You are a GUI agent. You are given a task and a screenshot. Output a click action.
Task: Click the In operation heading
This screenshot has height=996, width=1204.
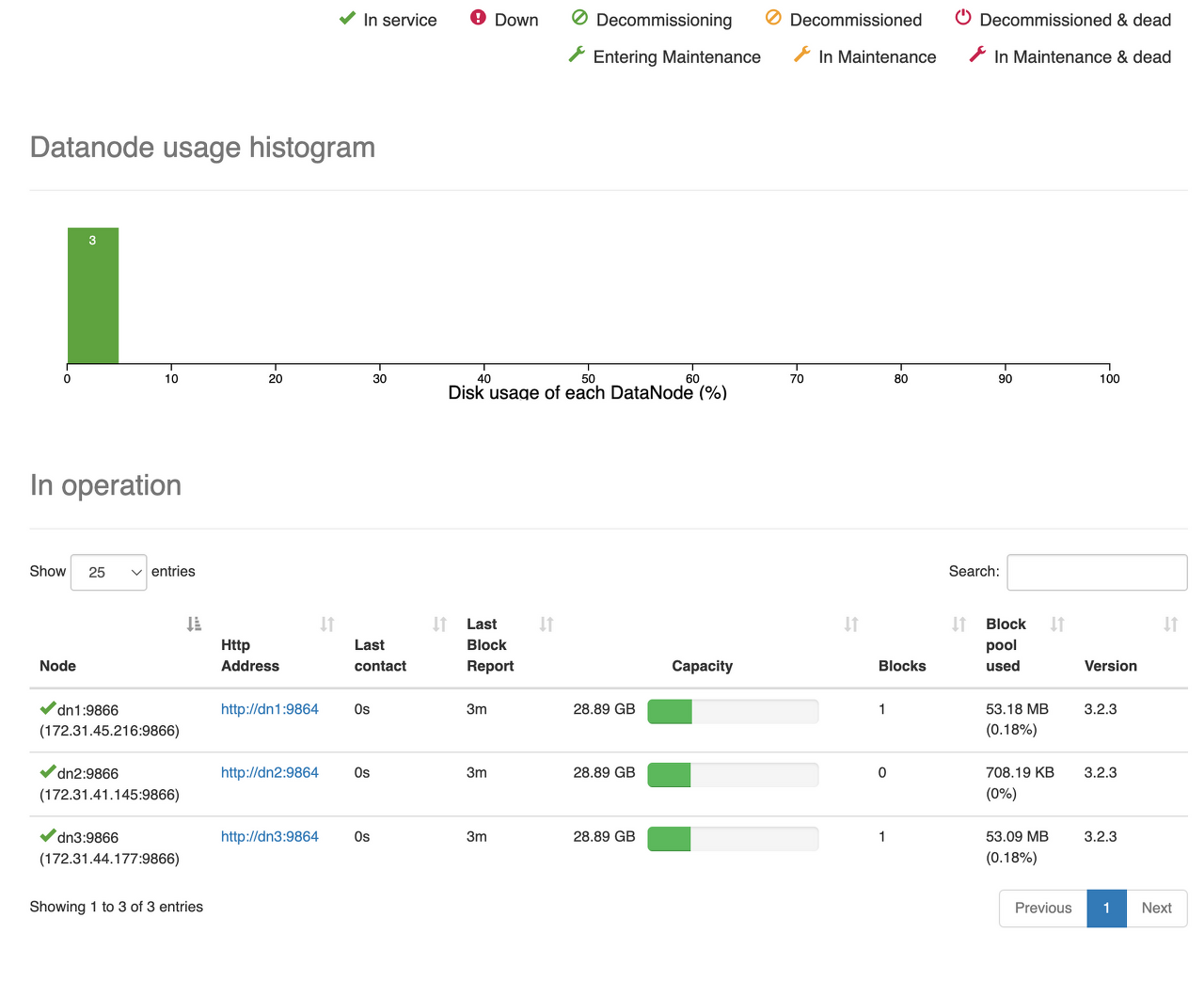coord(105,485)
